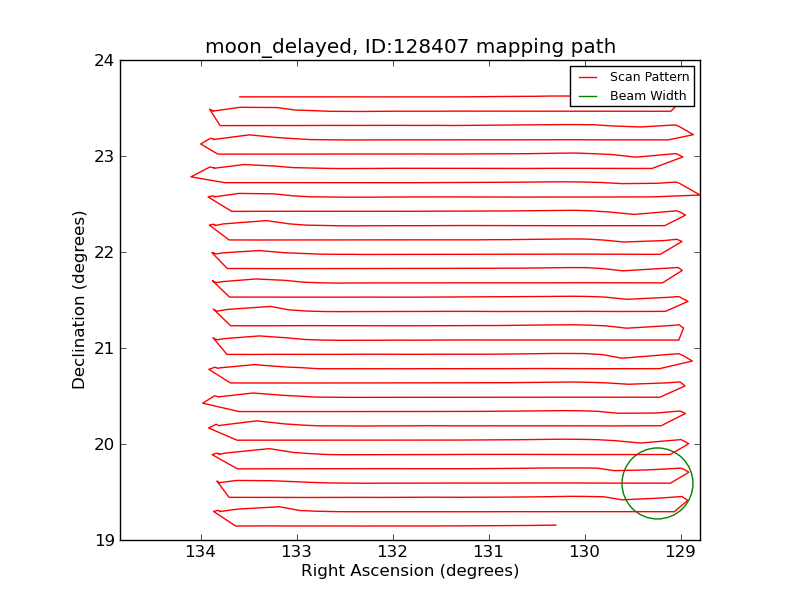The image size is (800, 600).
Task: Click the green line sample in the legend
Action: click(588, 96)
